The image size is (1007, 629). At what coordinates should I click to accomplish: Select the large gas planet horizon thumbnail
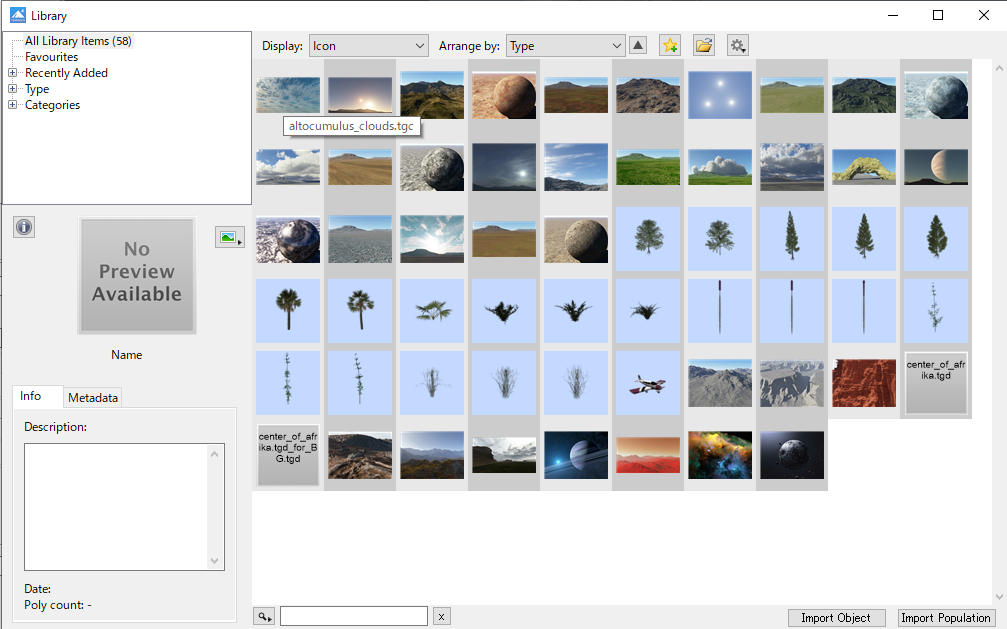pyautogui.click(x=935, y=167)
